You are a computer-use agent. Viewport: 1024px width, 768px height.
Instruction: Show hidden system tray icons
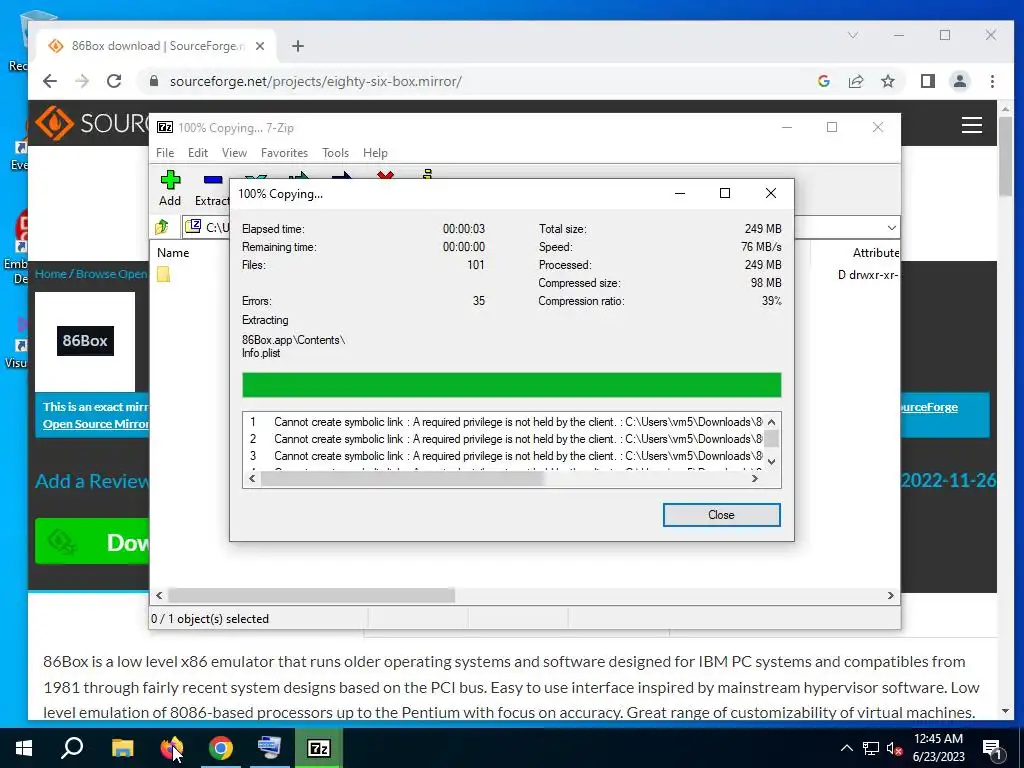846,748
